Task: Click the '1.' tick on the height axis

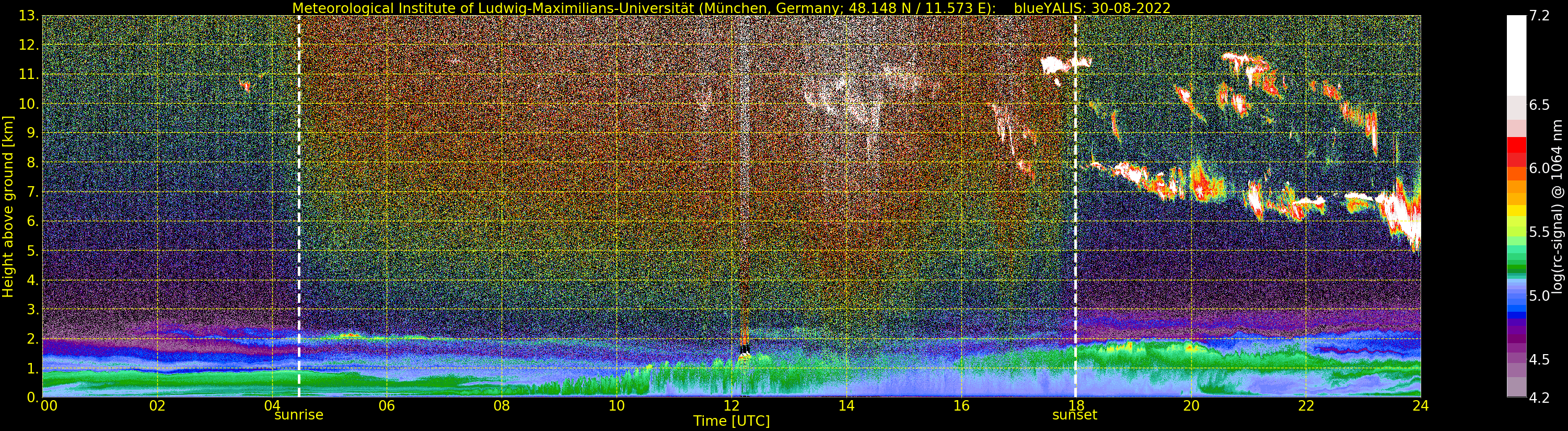Action: (x=32, y=368)
